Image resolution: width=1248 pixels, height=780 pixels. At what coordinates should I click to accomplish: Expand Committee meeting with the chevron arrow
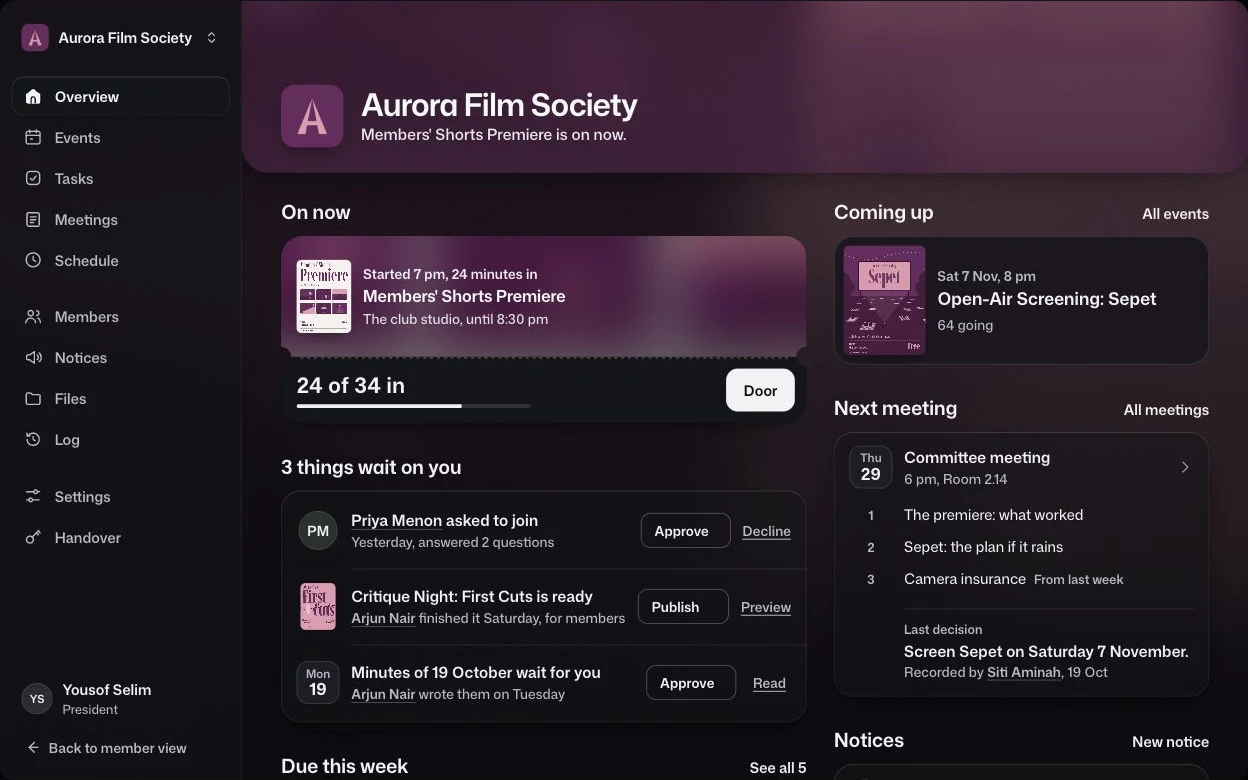[x=1185, y=467]
